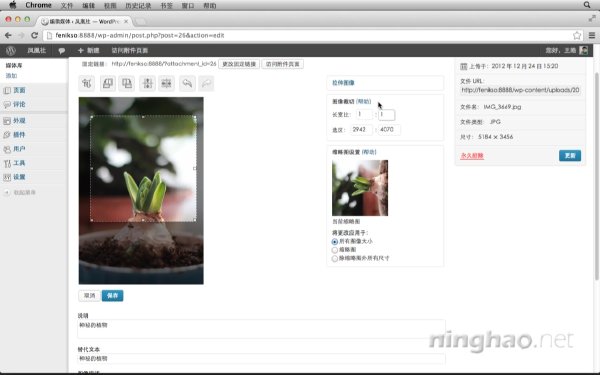Open 帮助 link beside image crop heading
Image resolution: width=600 pixels, height=375 pixels.
(x=364, y=101)
